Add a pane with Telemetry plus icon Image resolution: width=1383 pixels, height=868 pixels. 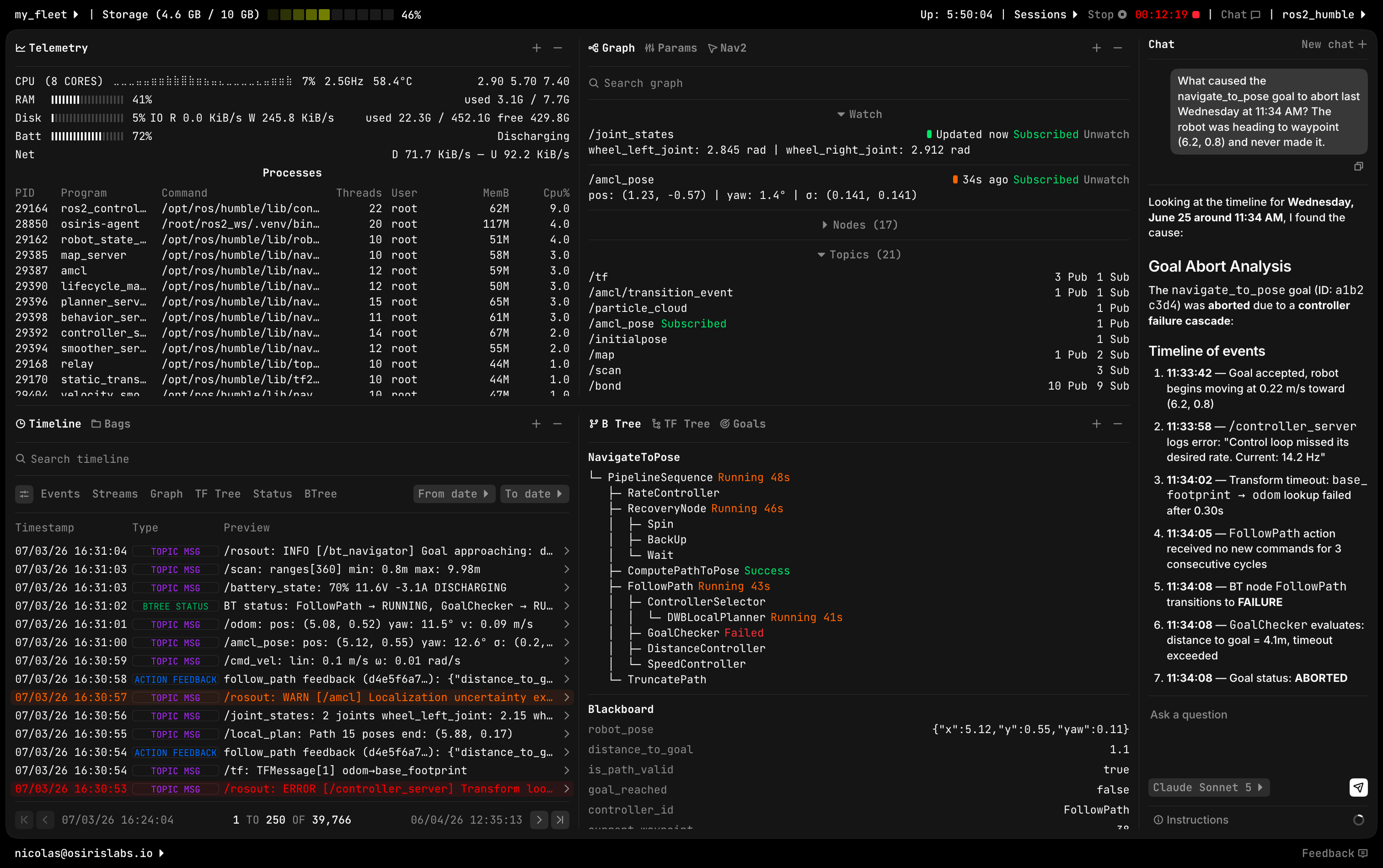tap(536, 48)
